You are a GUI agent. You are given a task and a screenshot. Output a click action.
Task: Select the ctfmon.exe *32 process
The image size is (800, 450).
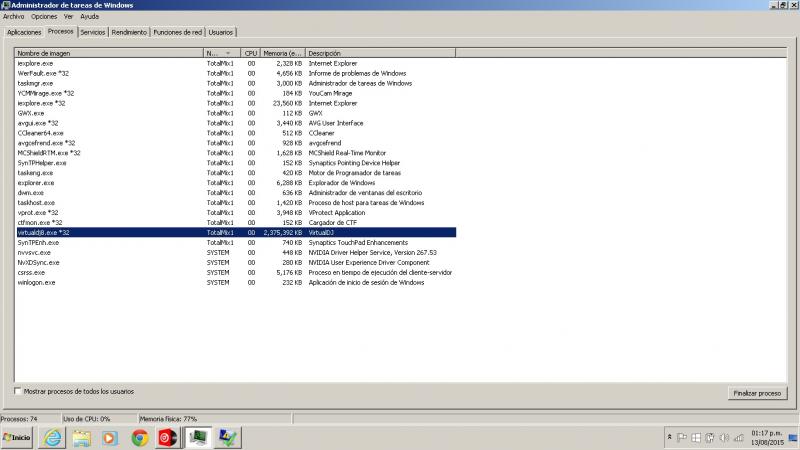(236, 222)
